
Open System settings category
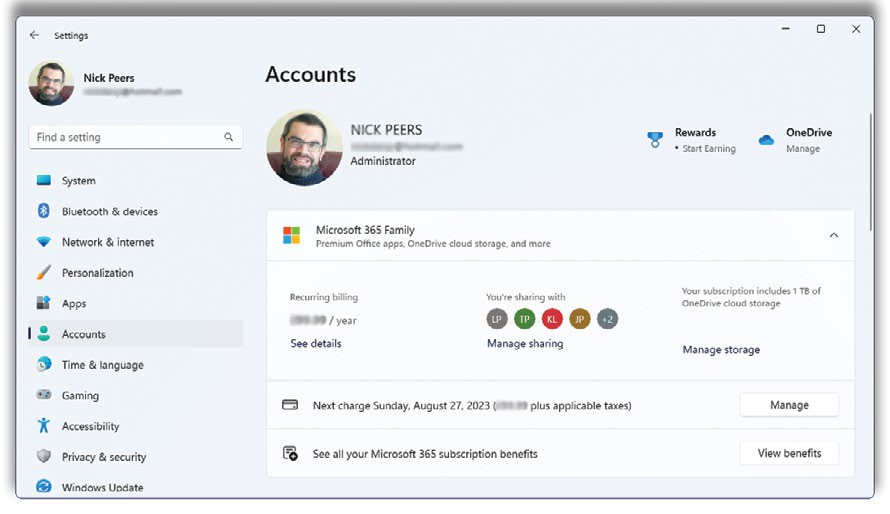click(136, 180)
